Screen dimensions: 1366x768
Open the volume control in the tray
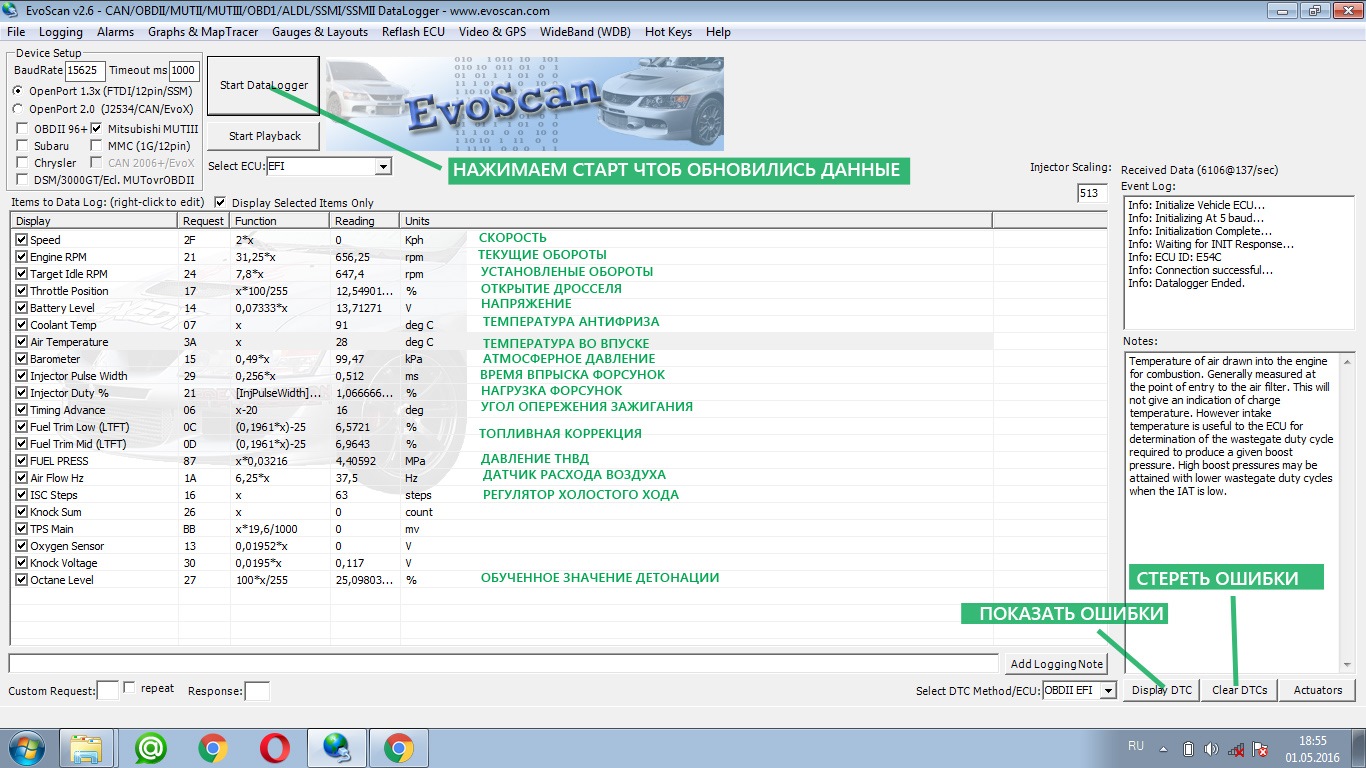click(1212, 748)
